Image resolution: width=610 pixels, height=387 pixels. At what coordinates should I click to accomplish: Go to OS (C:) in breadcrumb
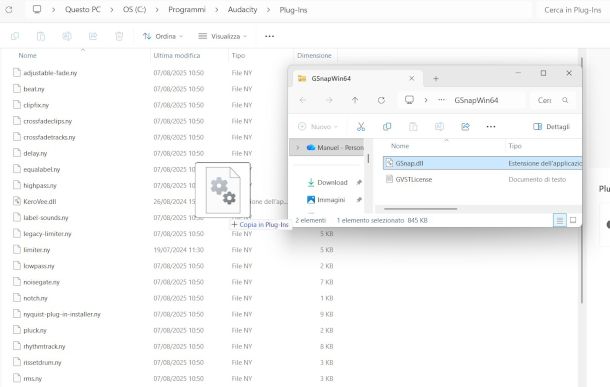coord(134,10)
